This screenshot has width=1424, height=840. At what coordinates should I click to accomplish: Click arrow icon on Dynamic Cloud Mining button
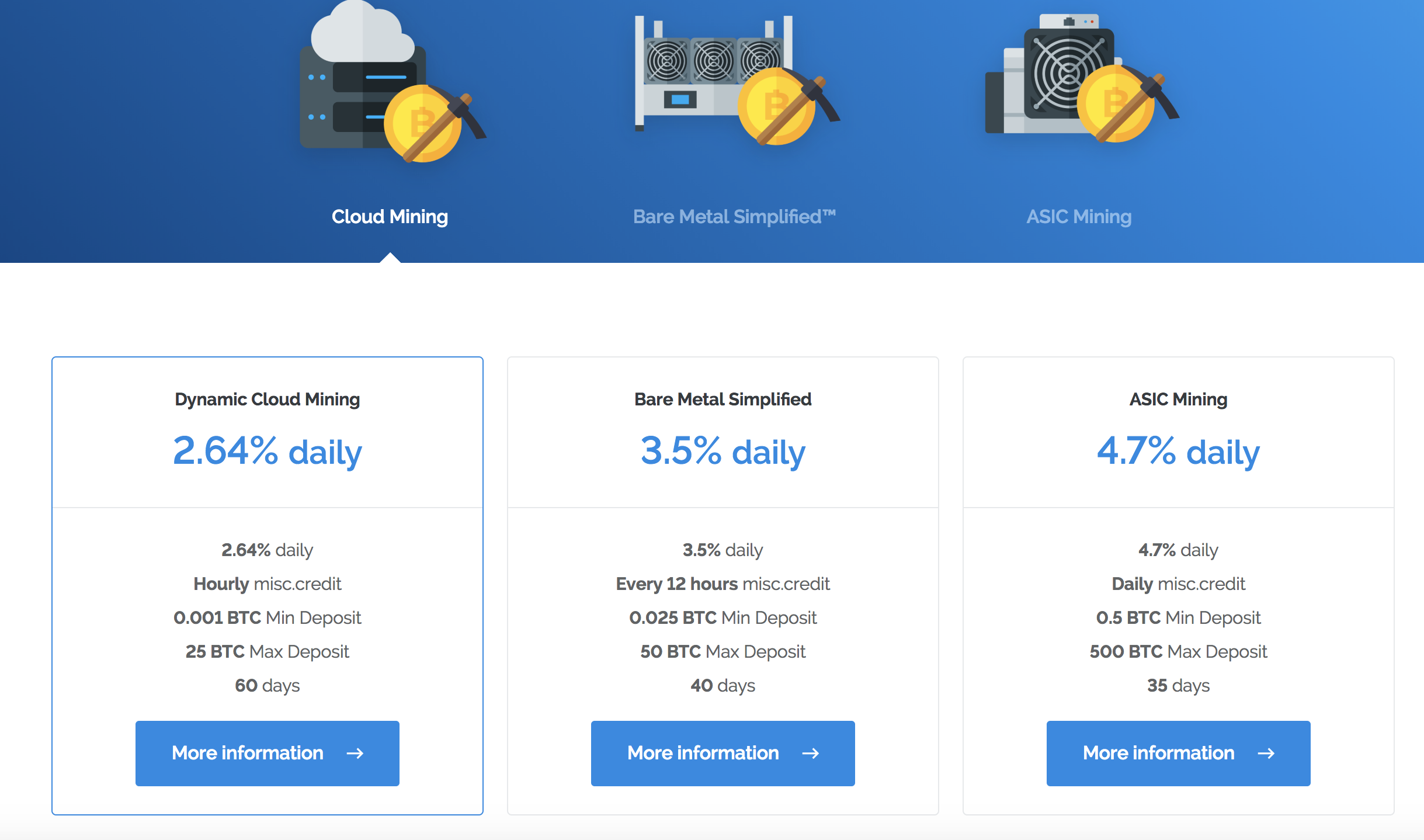click(355, 754)
